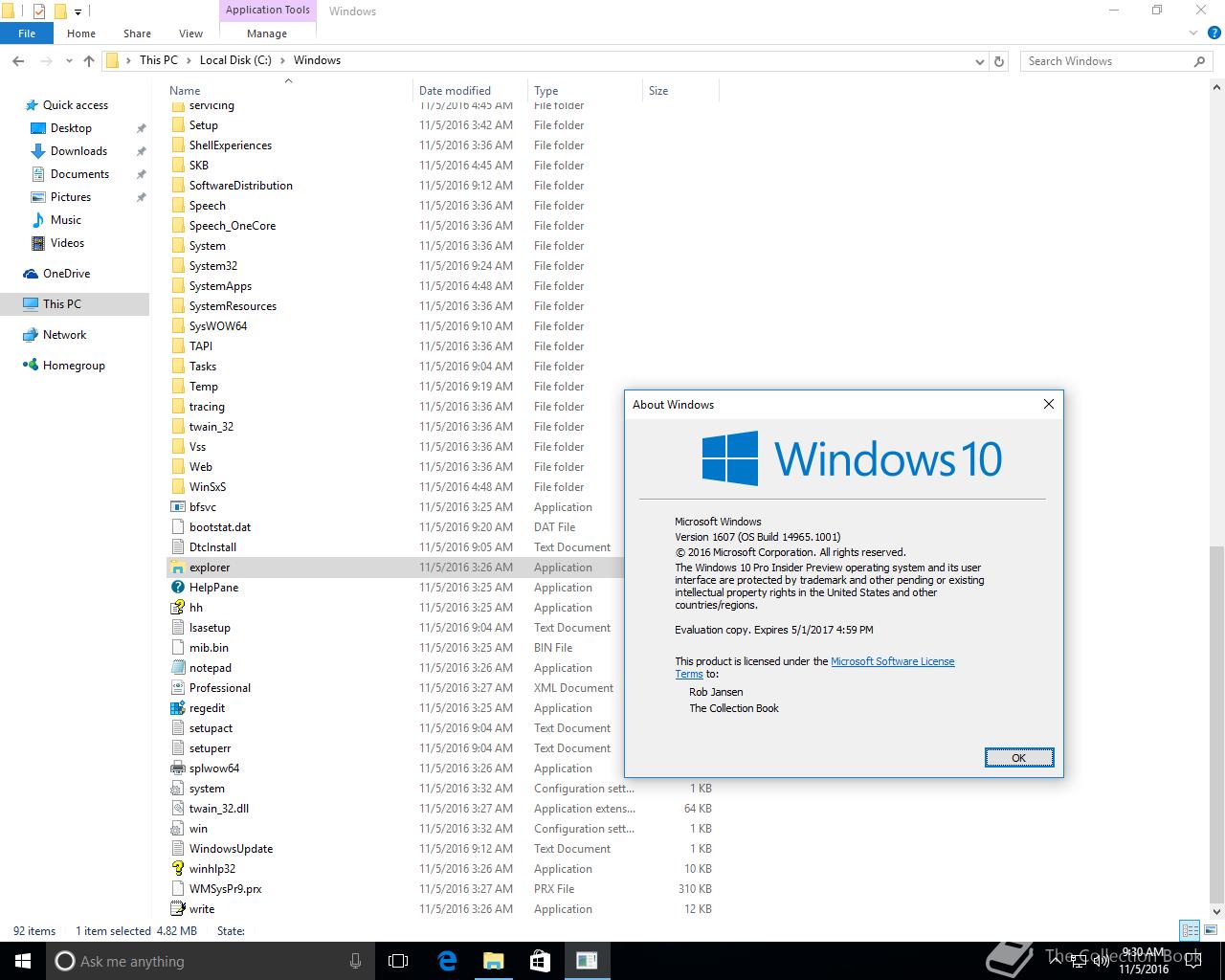
Task: Click the Cortana microphone icon
Action: coord(355,961)
